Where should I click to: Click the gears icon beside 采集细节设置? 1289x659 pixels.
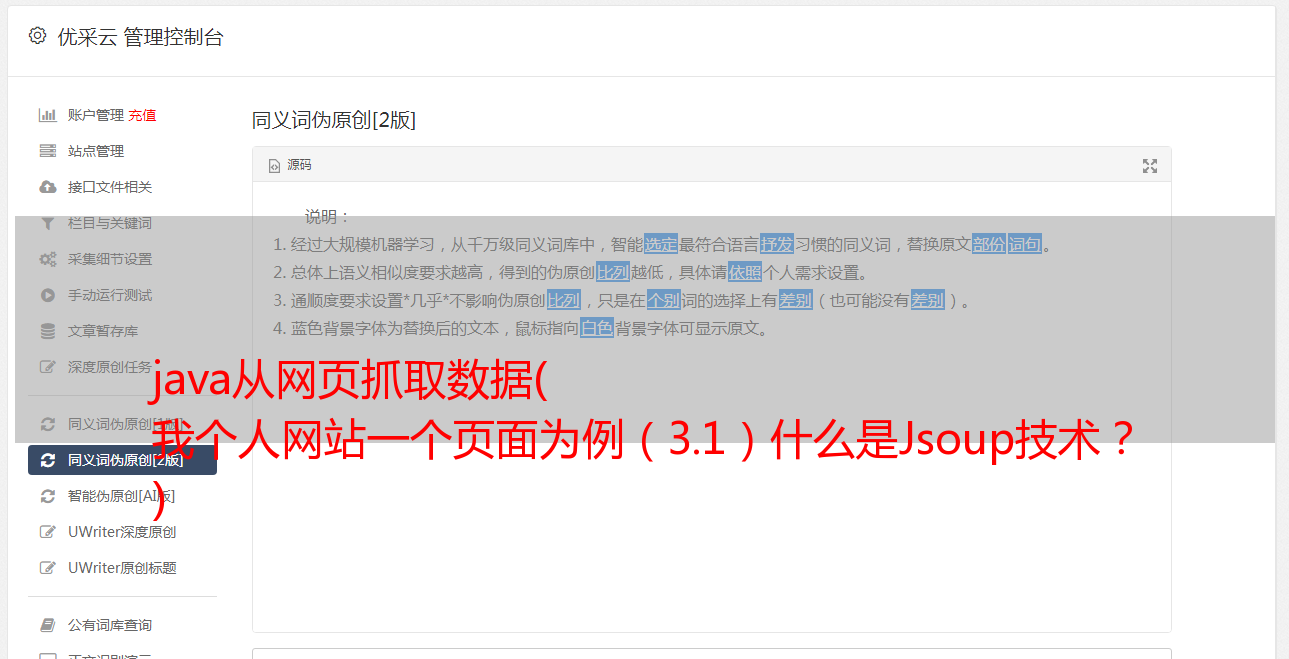click(47, 259)
